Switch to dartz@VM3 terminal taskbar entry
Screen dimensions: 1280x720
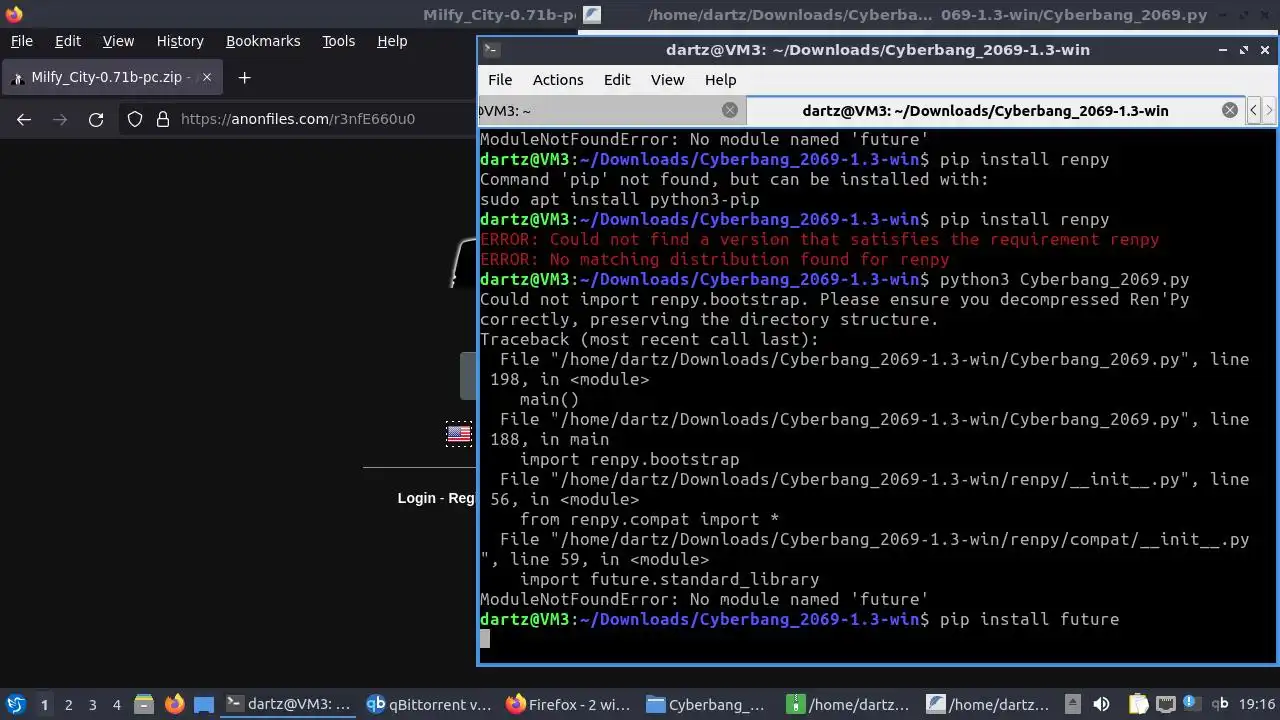(288, 704)
